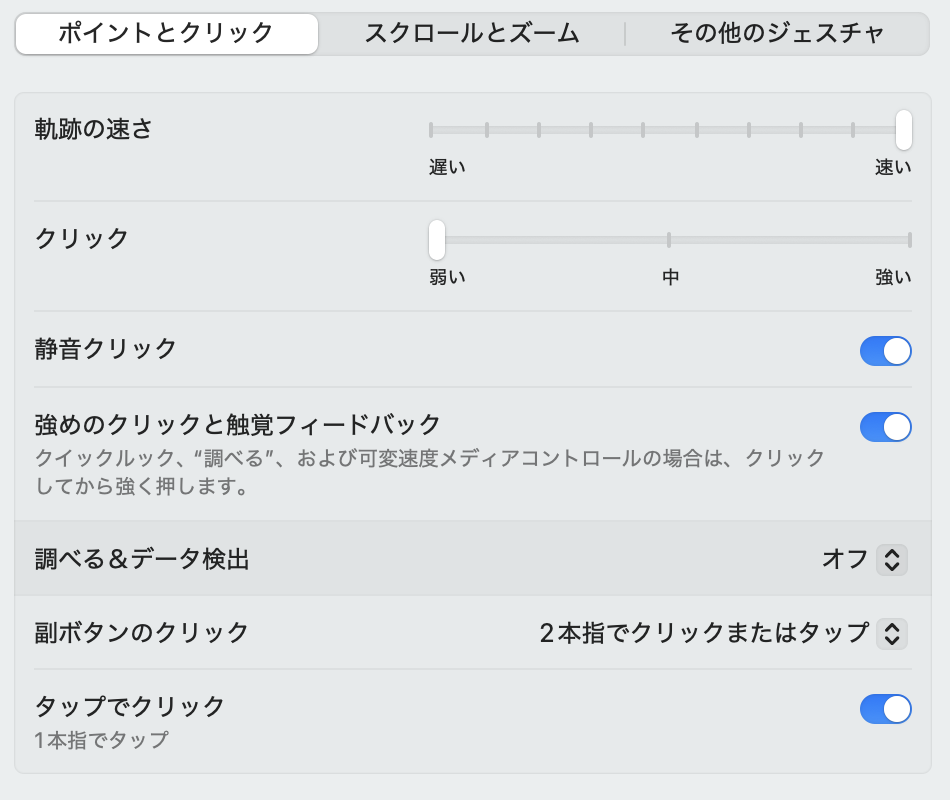Click the 速い label under tracking slider
The height and width of the screenshot is (800, 950).
(892, 168)
